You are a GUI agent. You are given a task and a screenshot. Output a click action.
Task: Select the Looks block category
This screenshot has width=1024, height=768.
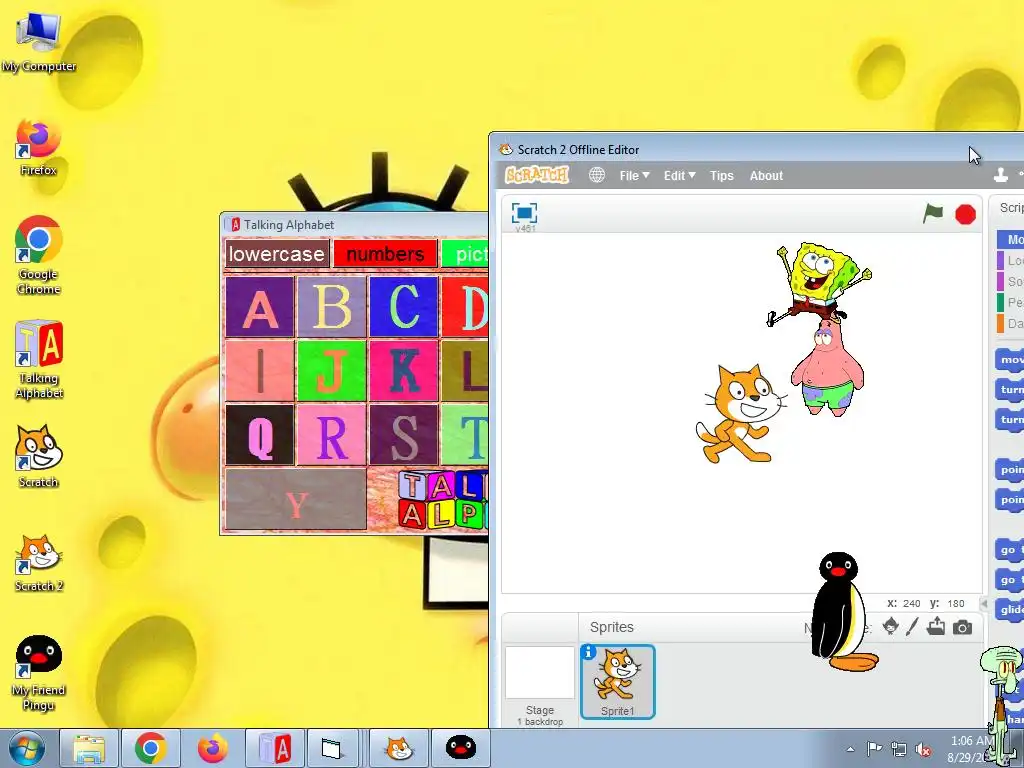[1010, 261]
